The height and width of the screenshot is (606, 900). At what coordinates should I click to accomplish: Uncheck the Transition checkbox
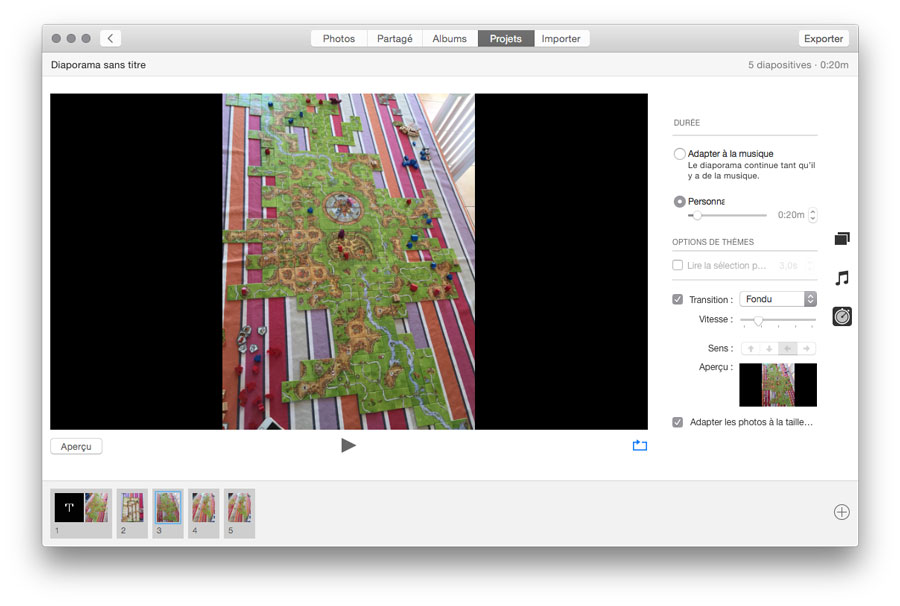[678, 300]
